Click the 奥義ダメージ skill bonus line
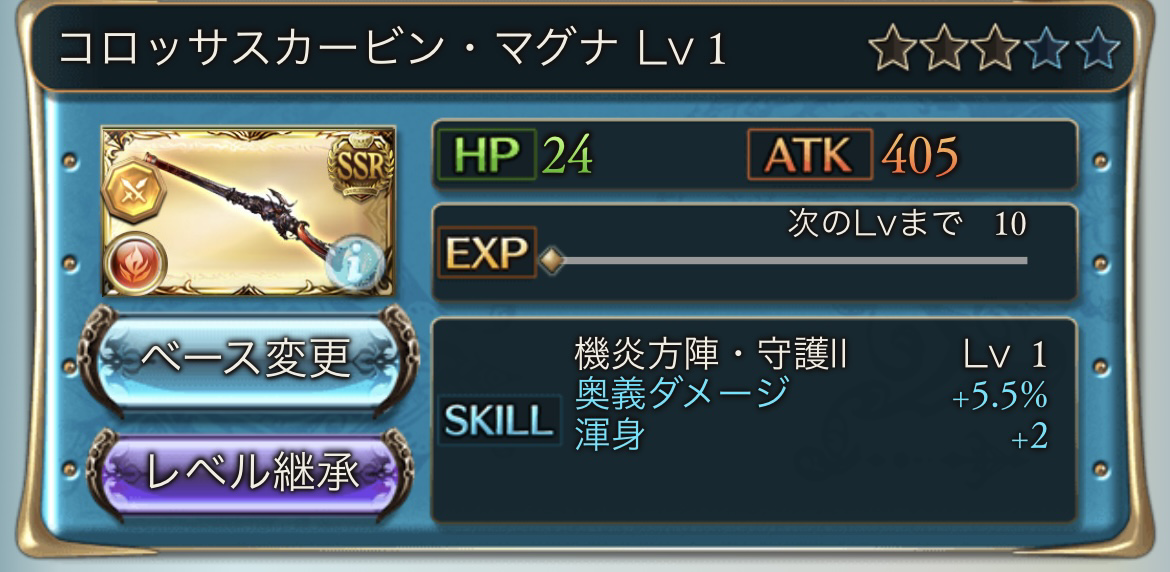1170x572 pixels. 811,395
